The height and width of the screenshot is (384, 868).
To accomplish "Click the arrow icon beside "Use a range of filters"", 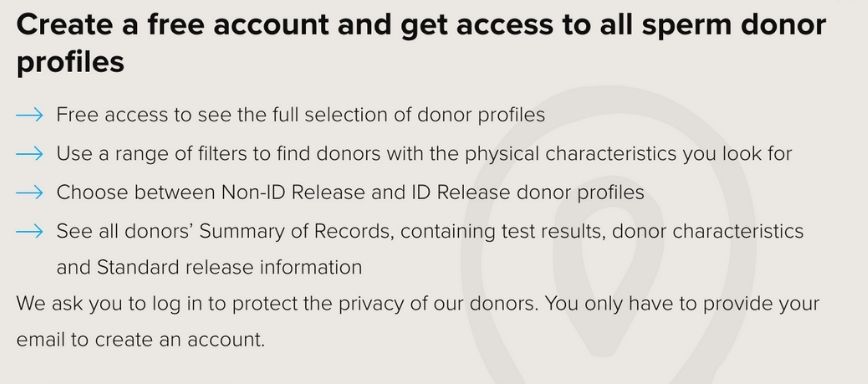I will coord(29,154).
